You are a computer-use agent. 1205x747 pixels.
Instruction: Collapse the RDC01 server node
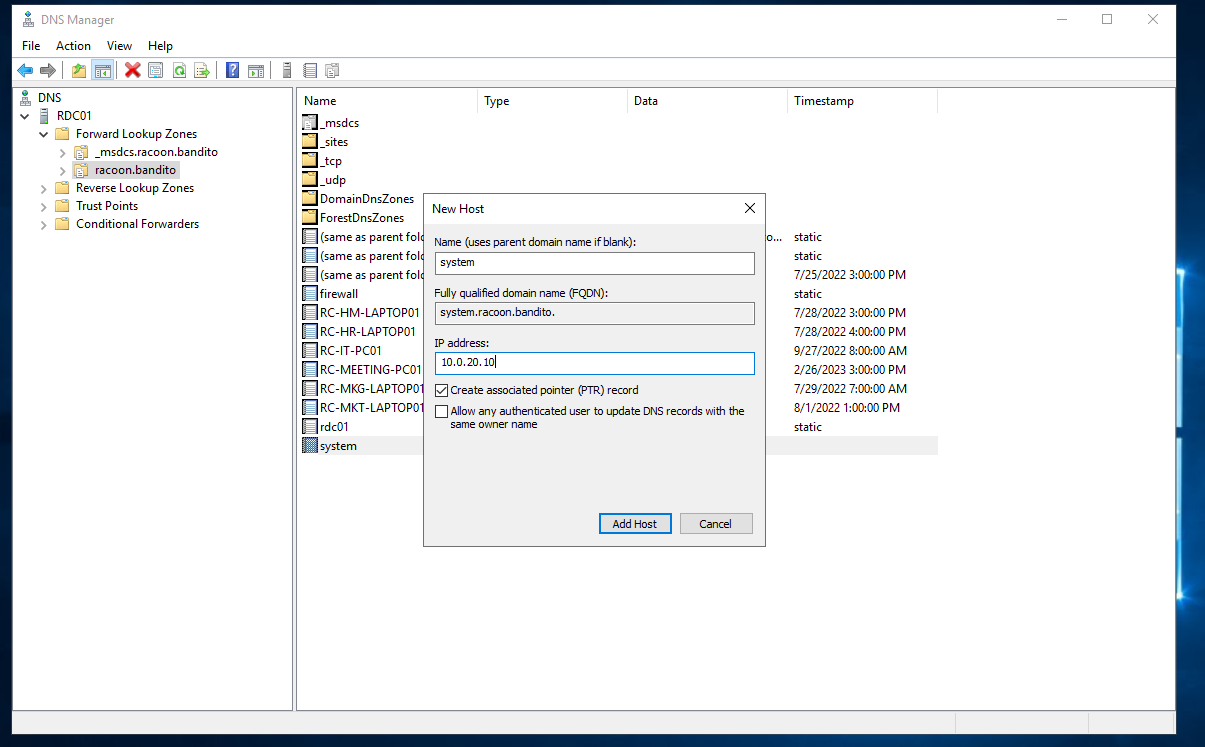tap(25, 116)
